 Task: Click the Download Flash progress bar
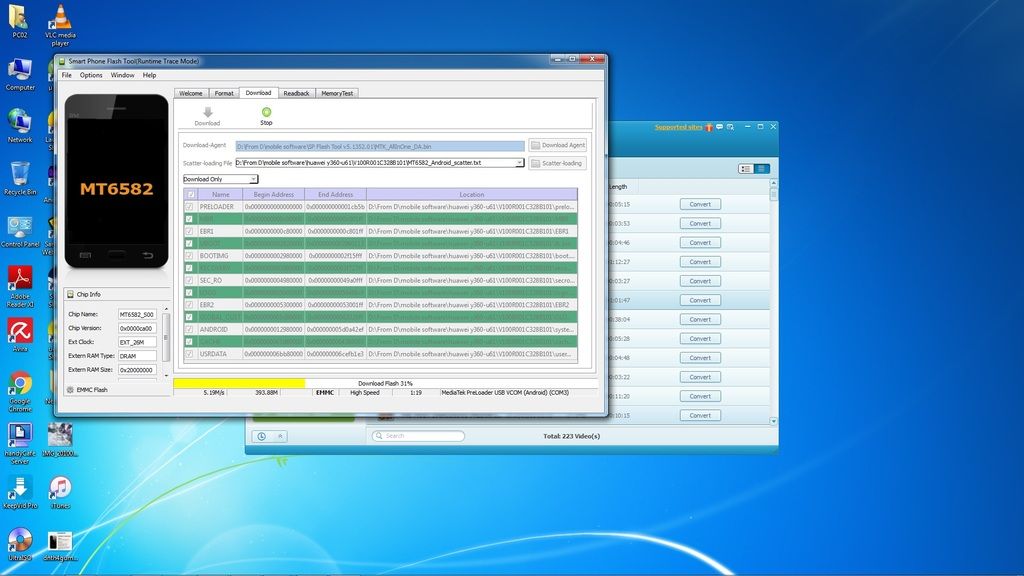(385, 383)
